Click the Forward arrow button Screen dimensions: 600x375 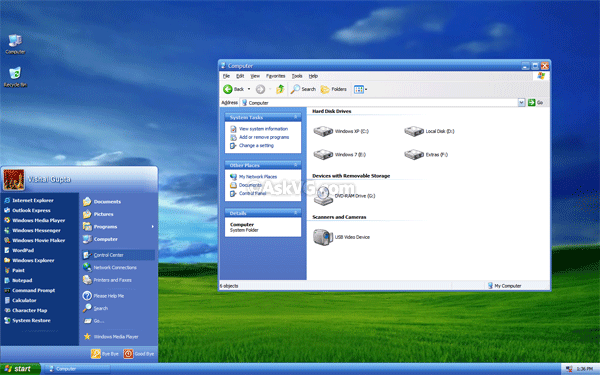tap(260, 89)
